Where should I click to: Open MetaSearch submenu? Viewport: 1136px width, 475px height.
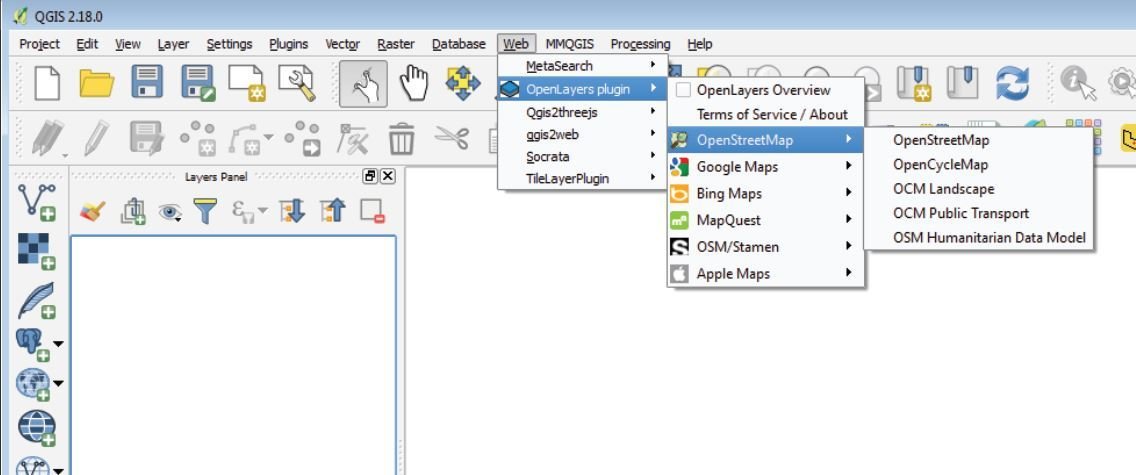pos(582,66)
